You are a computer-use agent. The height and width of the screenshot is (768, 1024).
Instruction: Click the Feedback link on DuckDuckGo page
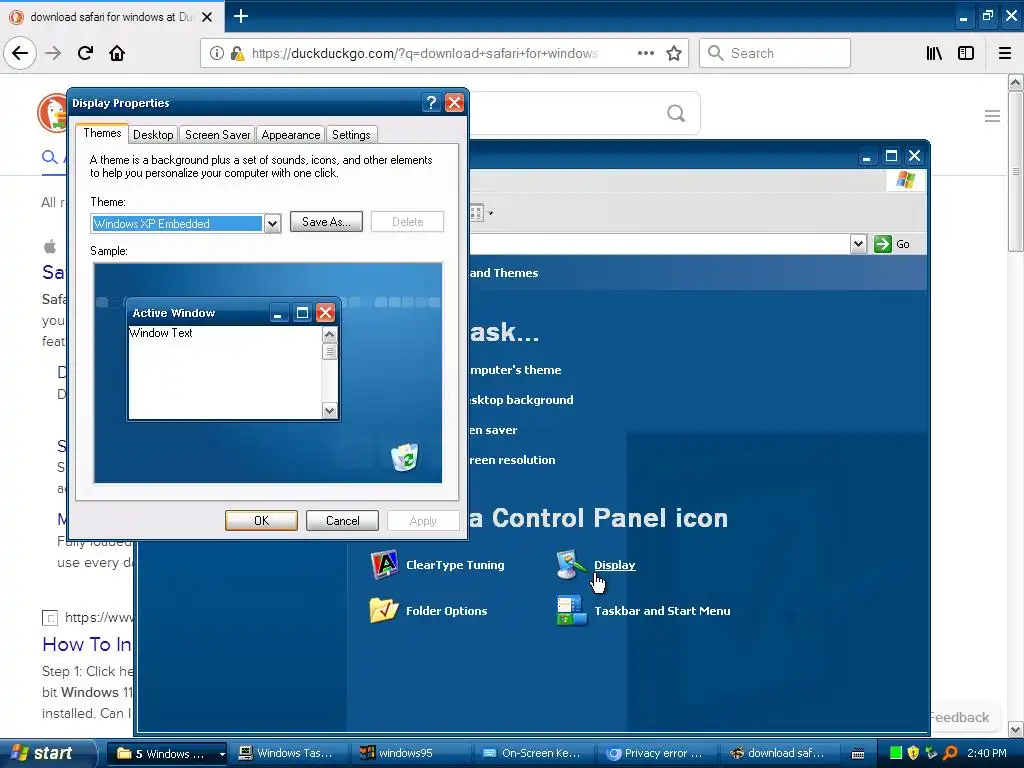click(x=959, y=717)
